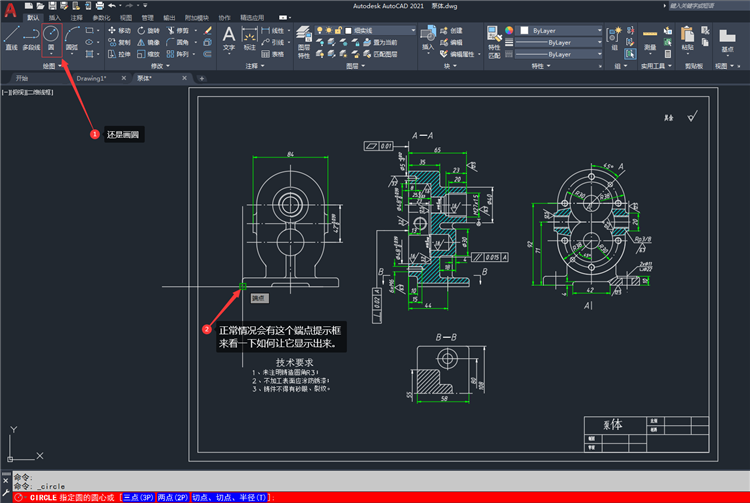Click the Scale (缩放) tool
Viewport: 750px width, 503px height.
click(148, 54)
